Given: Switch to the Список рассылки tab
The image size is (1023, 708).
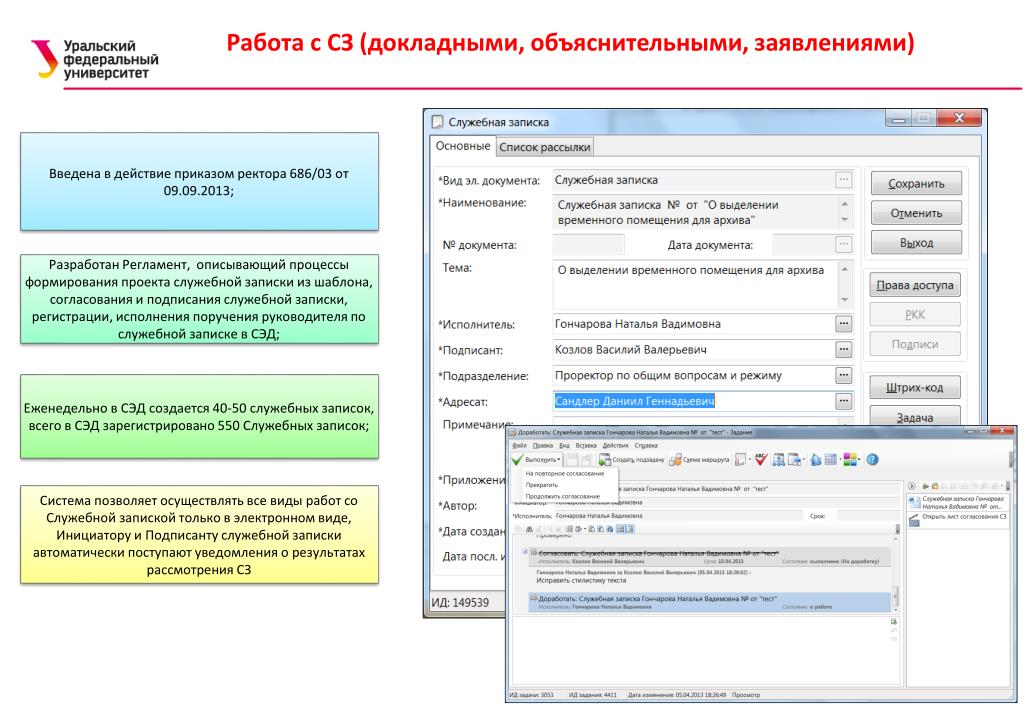Looking at the screenshot, I should (x=545, y=147).
